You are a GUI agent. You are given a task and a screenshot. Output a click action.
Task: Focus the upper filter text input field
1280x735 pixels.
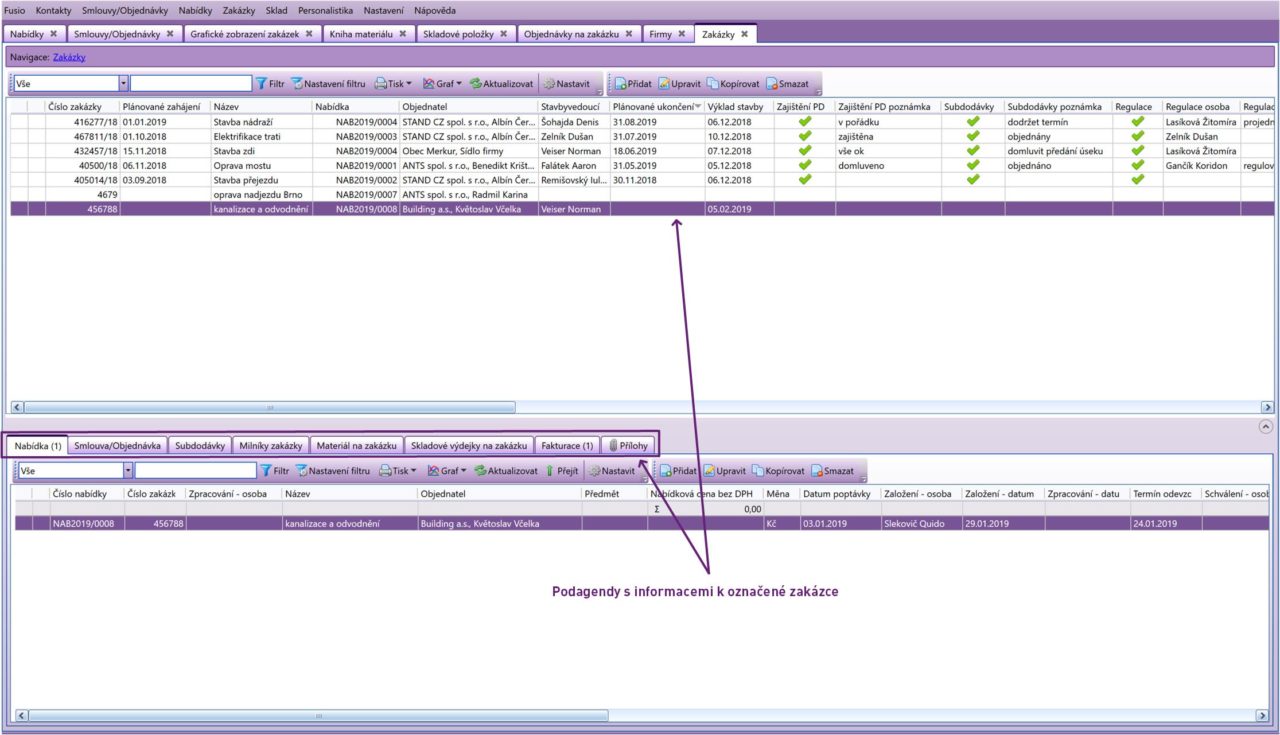point(191,84)
